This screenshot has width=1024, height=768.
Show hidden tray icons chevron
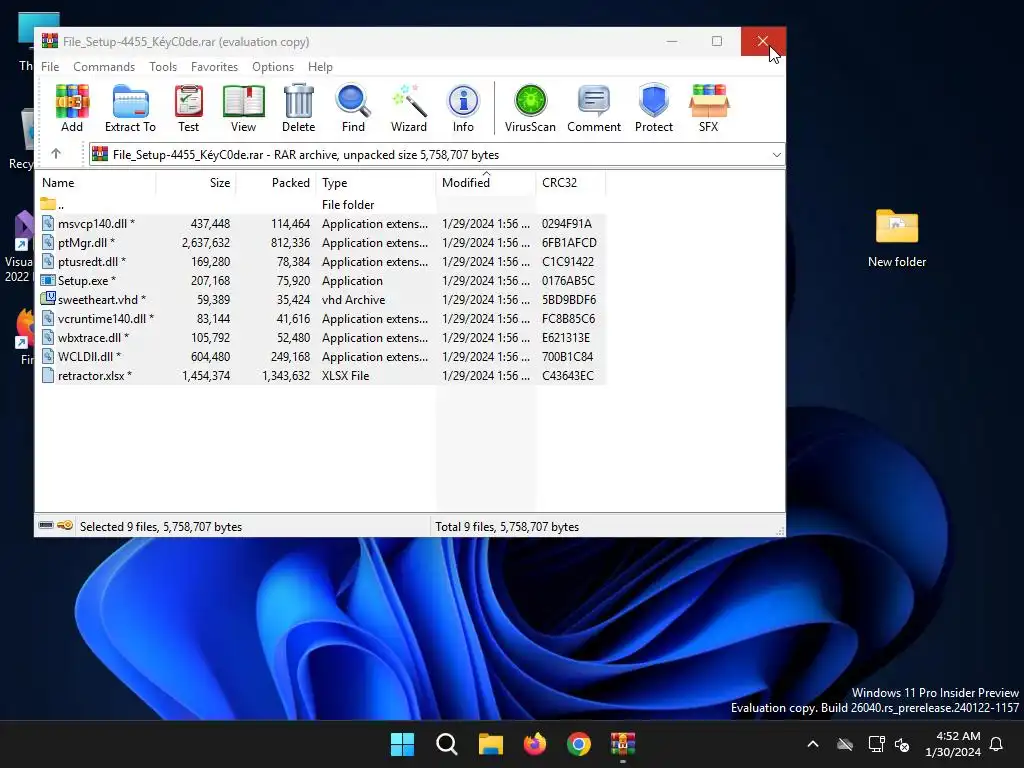coord(813,744)
